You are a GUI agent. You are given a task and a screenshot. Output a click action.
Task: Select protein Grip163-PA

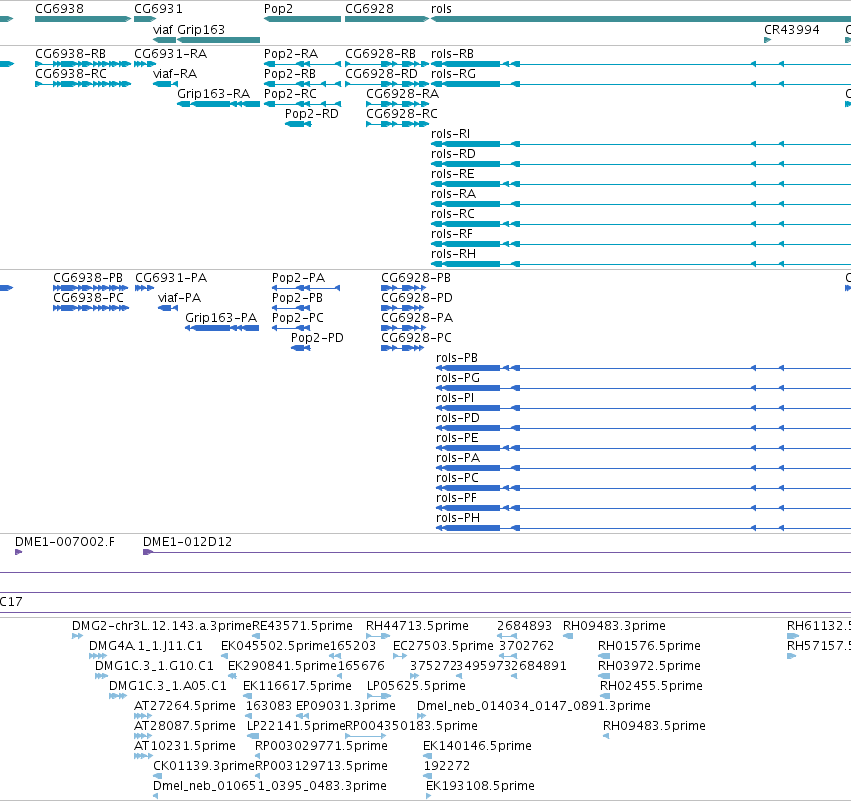click(x=222, y=328)
